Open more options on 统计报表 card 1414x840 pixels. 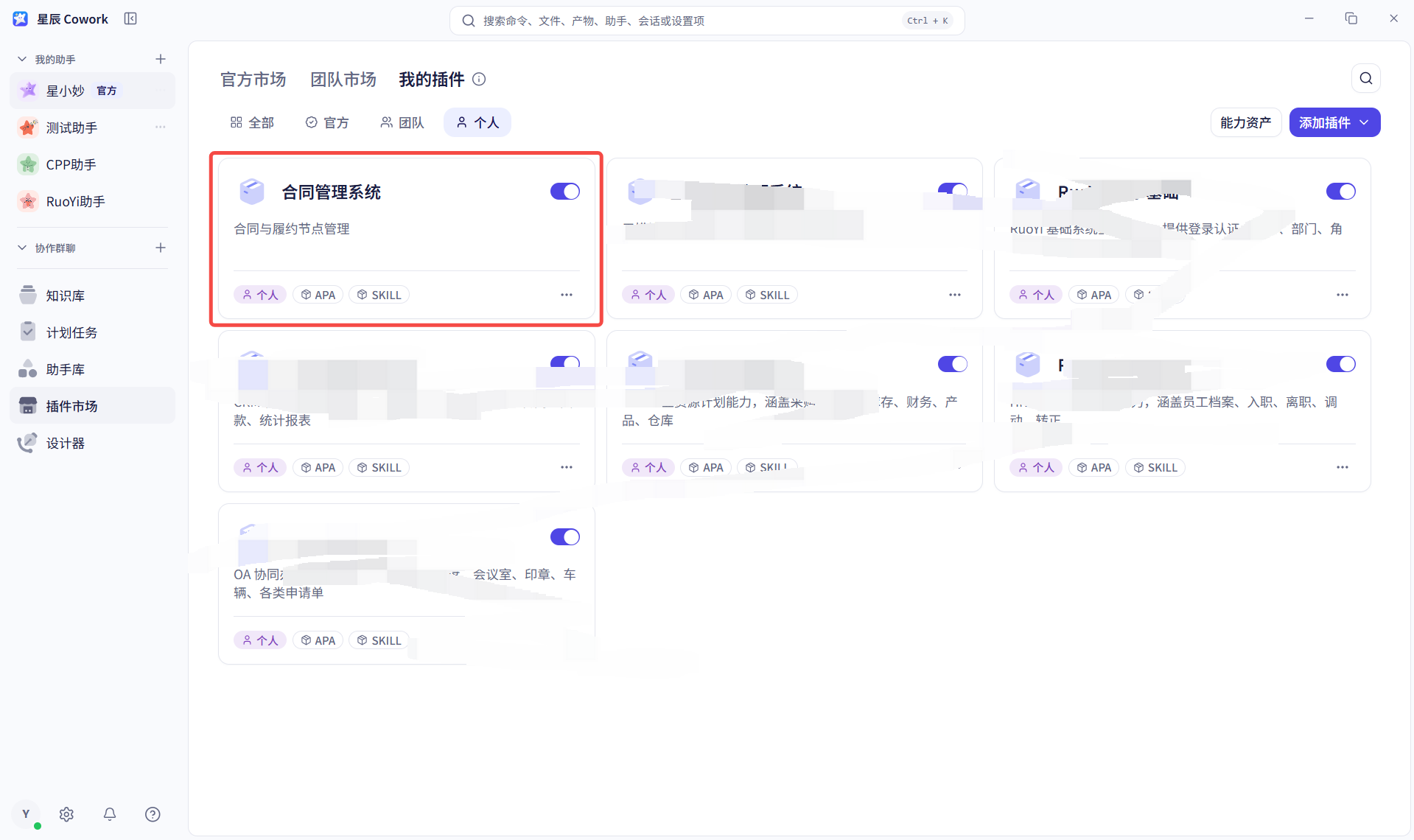coord(566,467)
